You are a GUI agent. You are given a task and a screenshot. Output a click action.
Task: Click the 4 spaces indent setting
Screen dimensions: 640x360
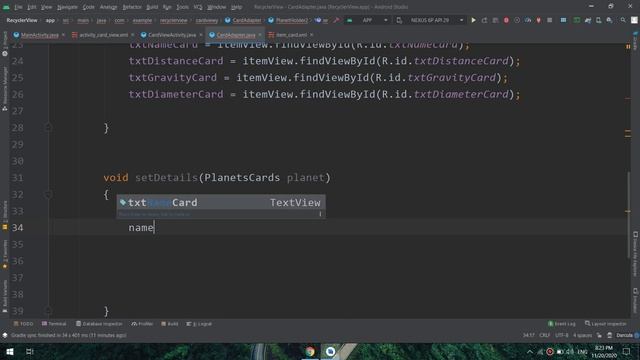(582, 335)
